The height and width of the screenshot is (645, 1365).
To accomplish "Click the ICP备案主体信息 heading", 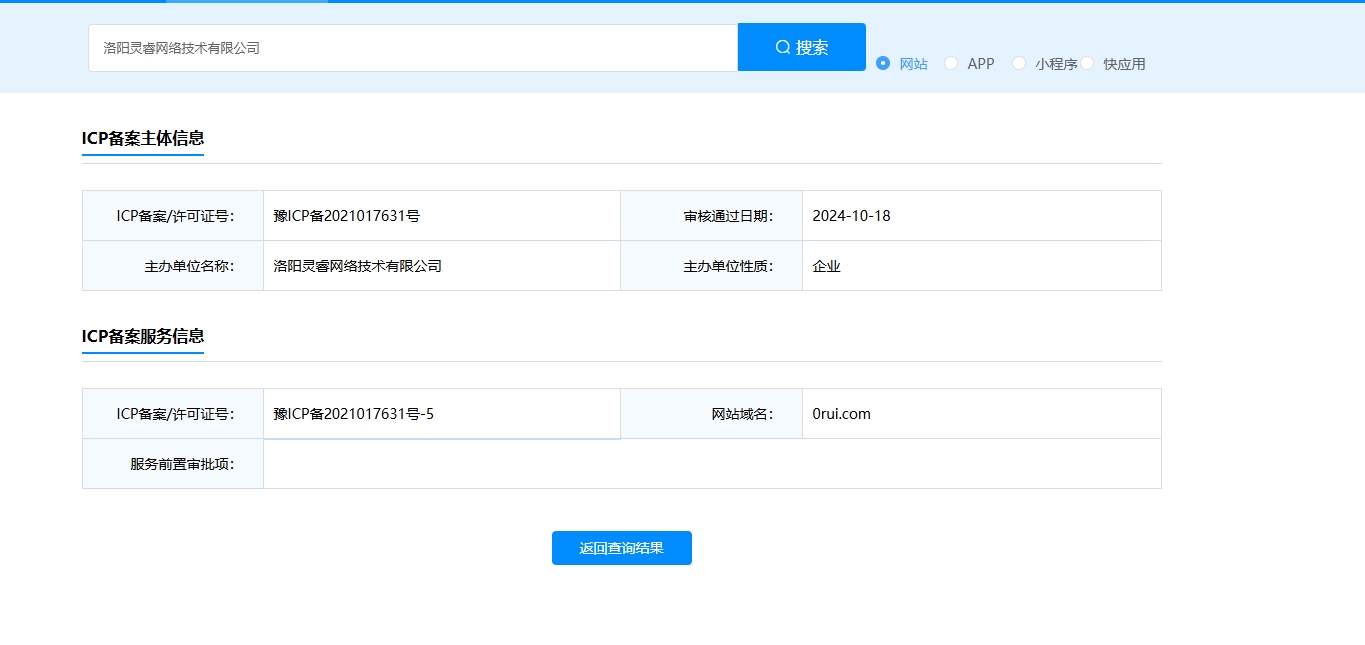I will tap(143, 138).
